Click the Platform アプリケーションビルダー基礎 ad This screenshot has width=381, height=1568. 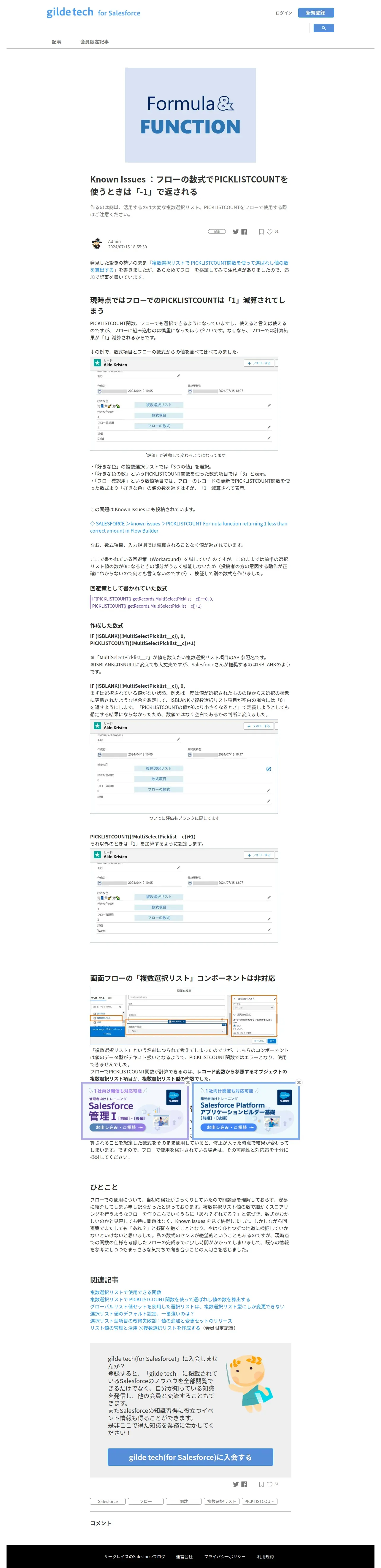(246, 1111)
